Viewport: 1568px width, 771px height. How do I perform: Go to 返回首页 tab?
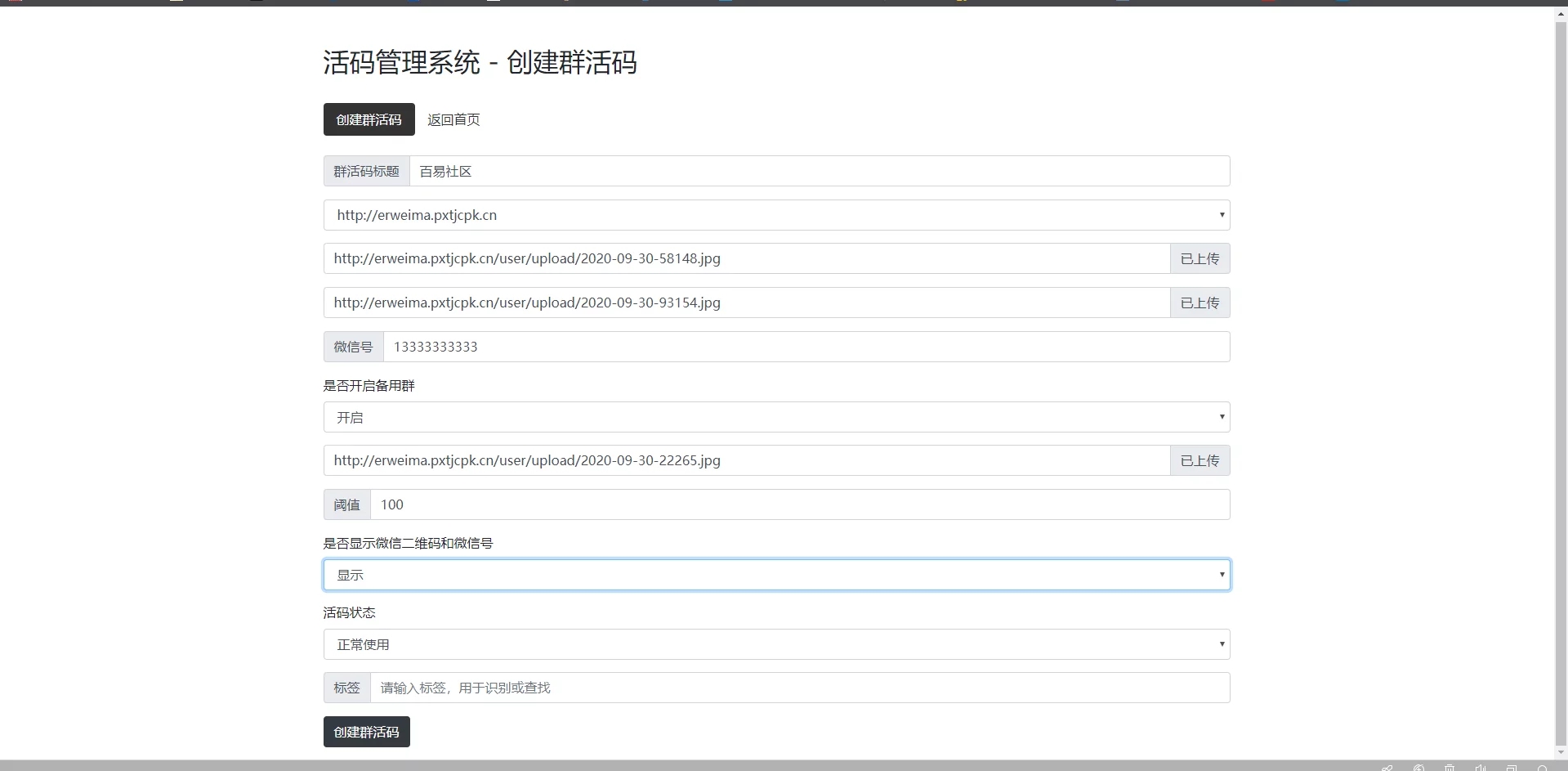[453, 119]
